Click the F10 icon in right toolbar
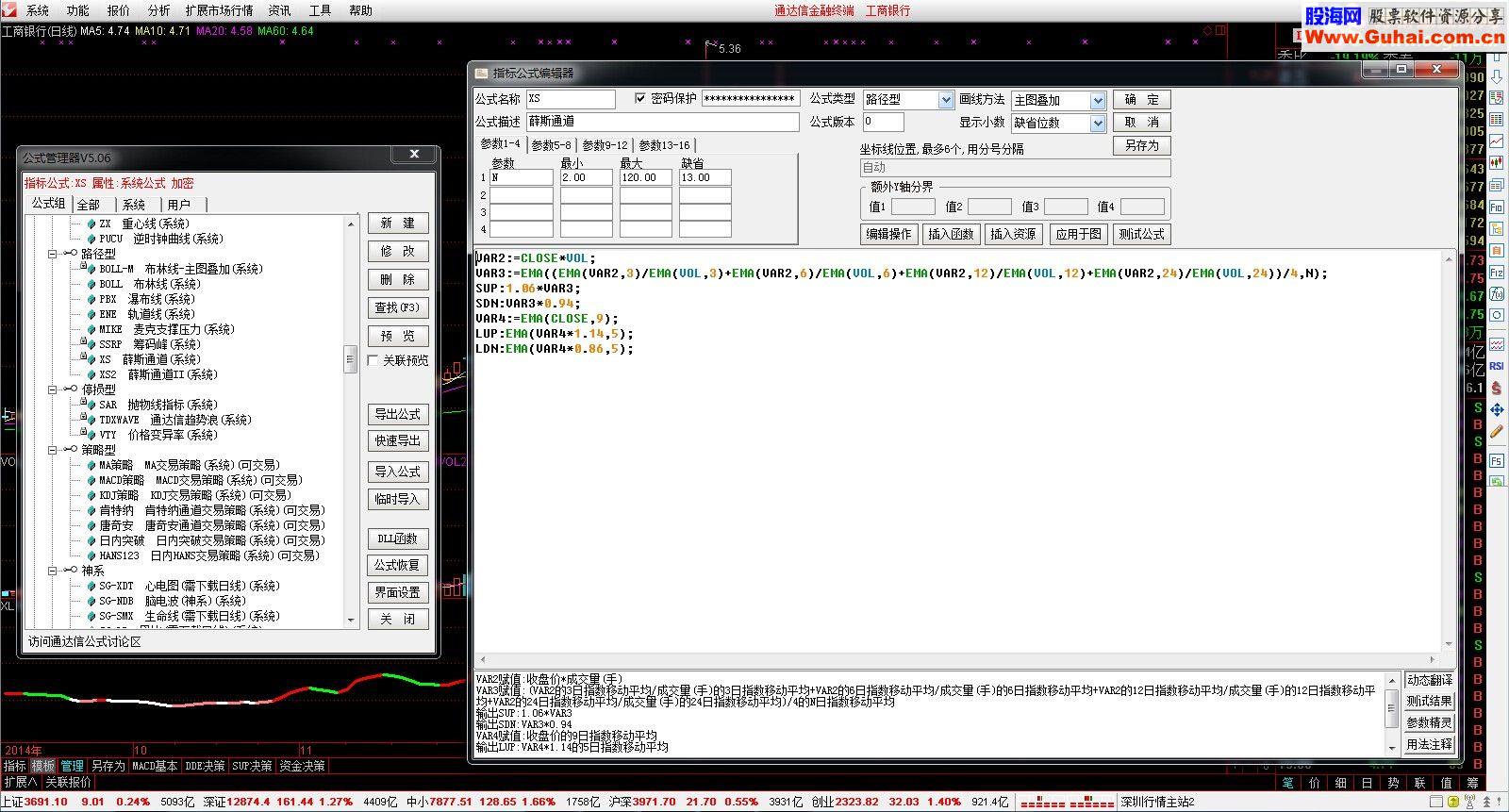This screenshot has height=812, width=1509. click(x=1497, y=206)
